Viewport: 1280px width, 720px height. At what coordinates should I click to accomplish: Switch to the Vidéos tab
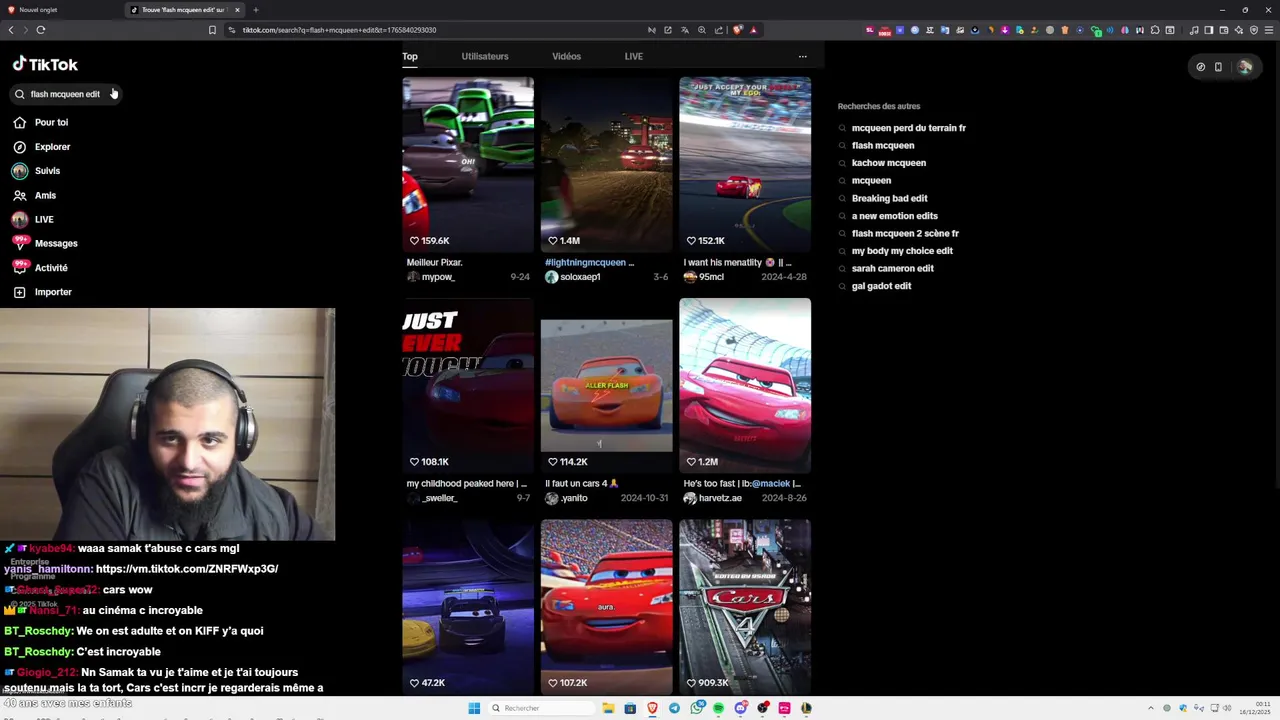click(x=566, y=56)
